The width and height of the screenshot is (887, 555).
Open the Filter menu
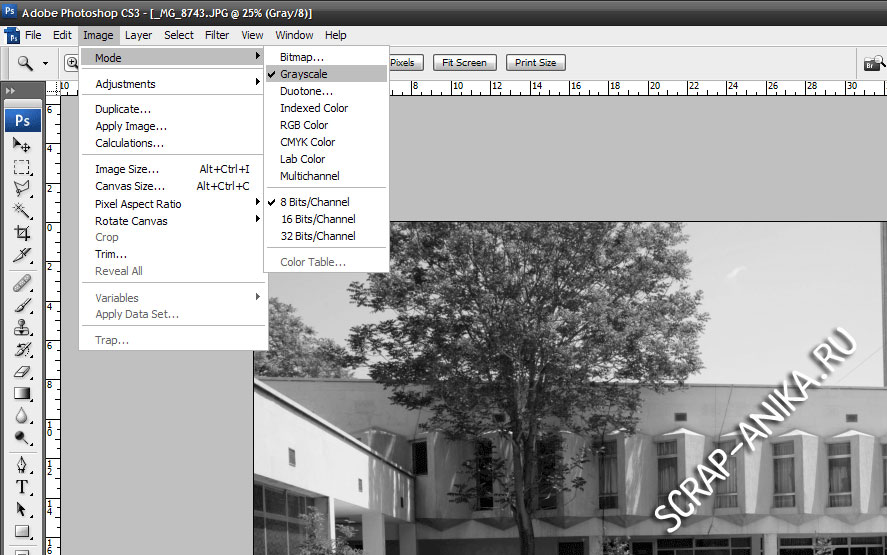217,35
